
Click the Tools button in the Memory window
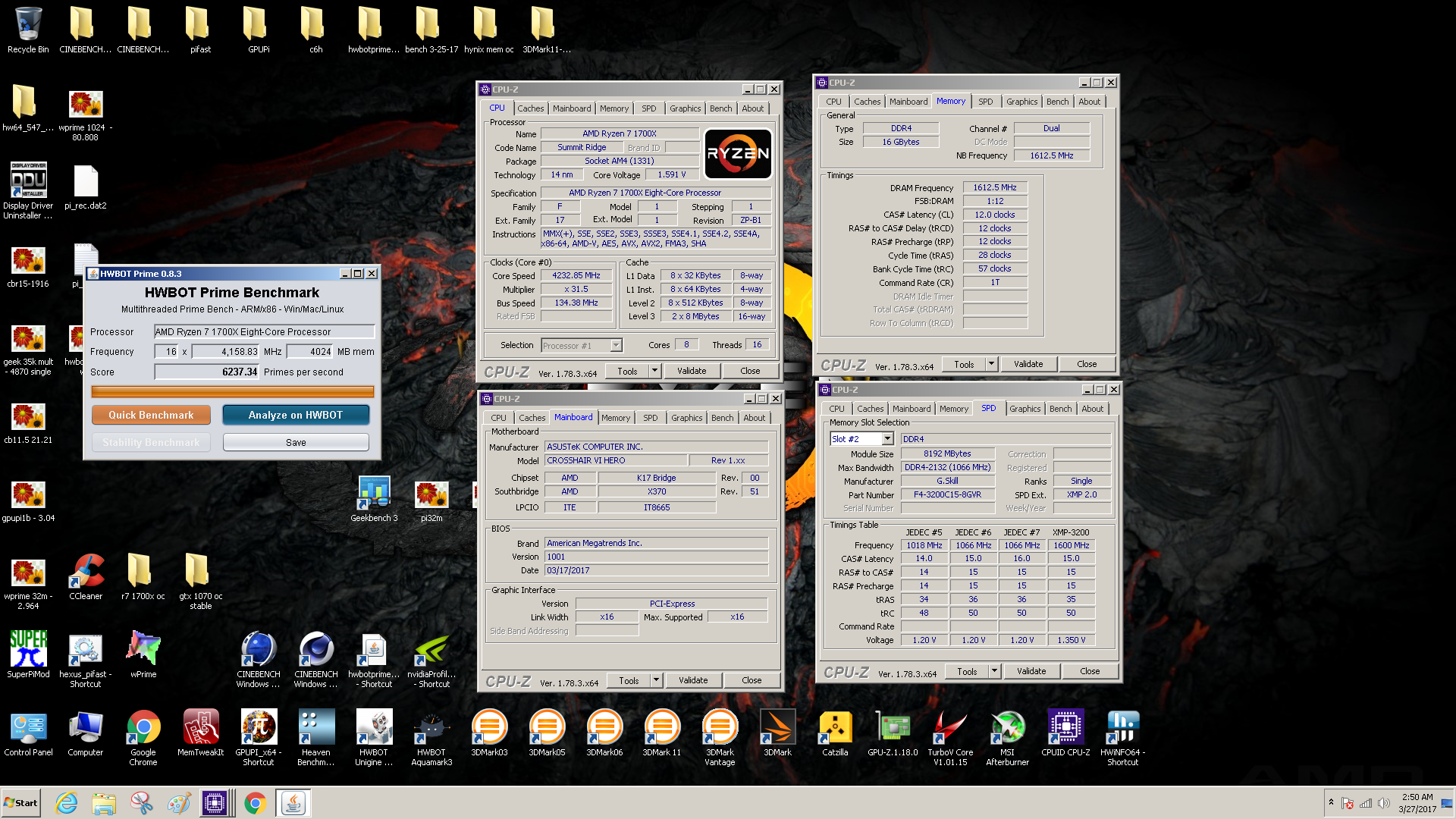pos(964,364)
